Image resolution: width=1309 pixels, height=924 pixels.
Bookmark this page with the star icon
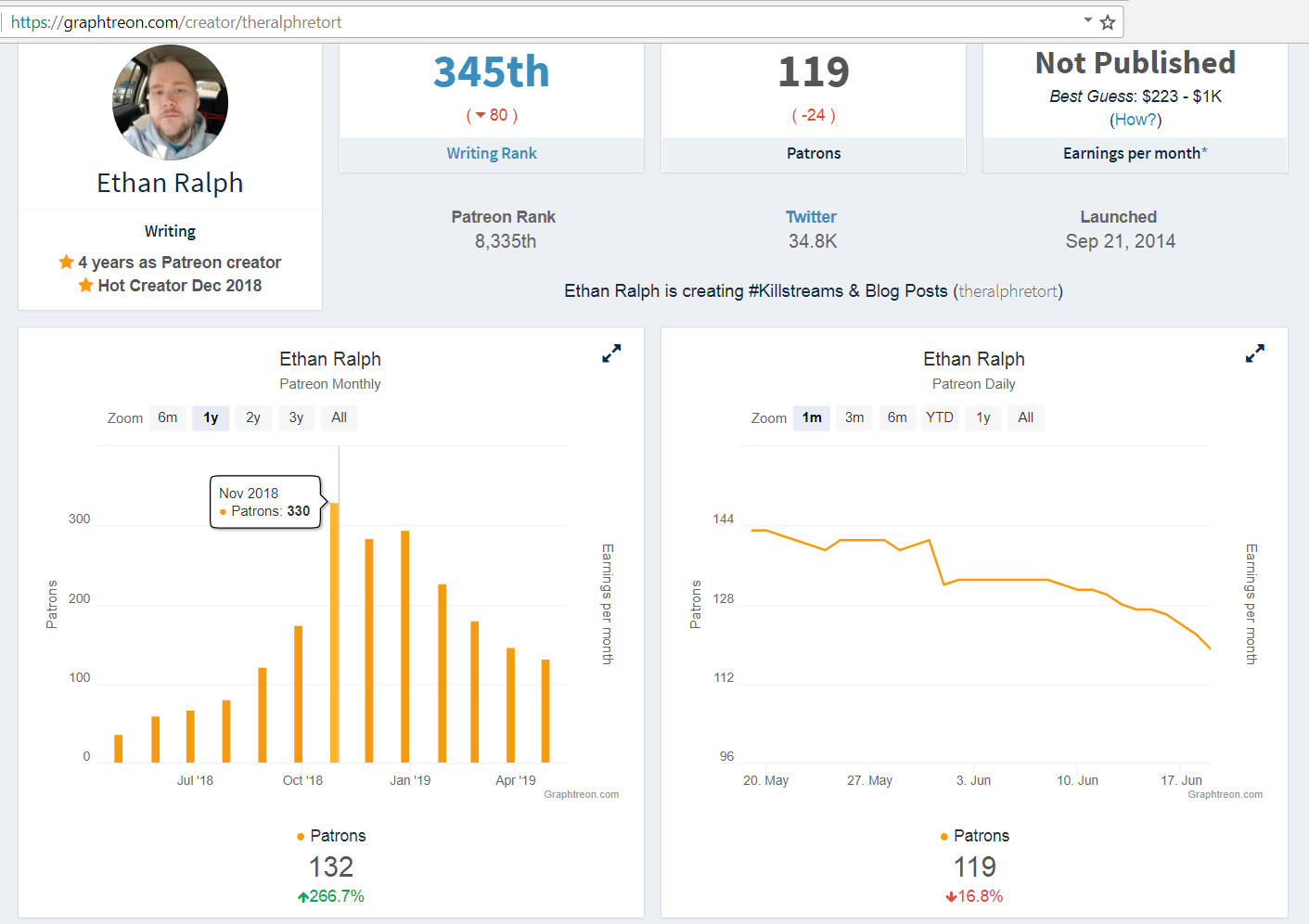click(x=1108, y=22)
